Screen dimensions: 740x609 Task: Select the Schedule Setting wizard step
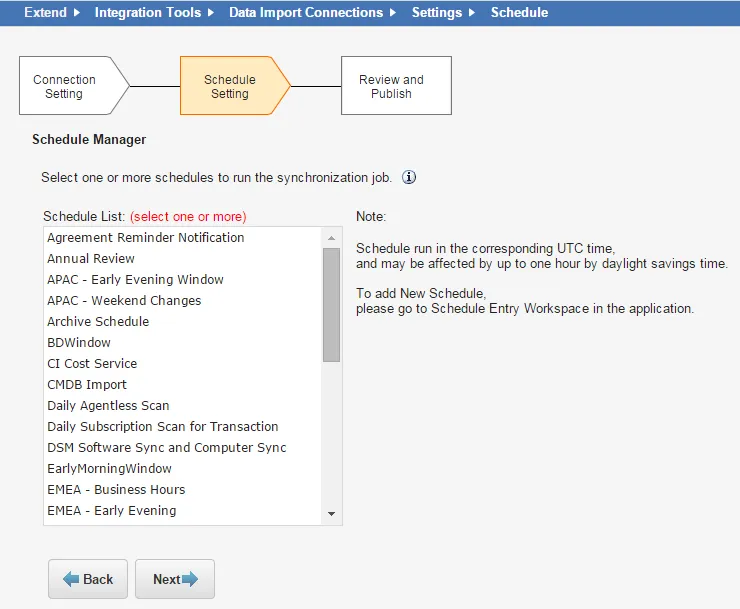point(235,86)
